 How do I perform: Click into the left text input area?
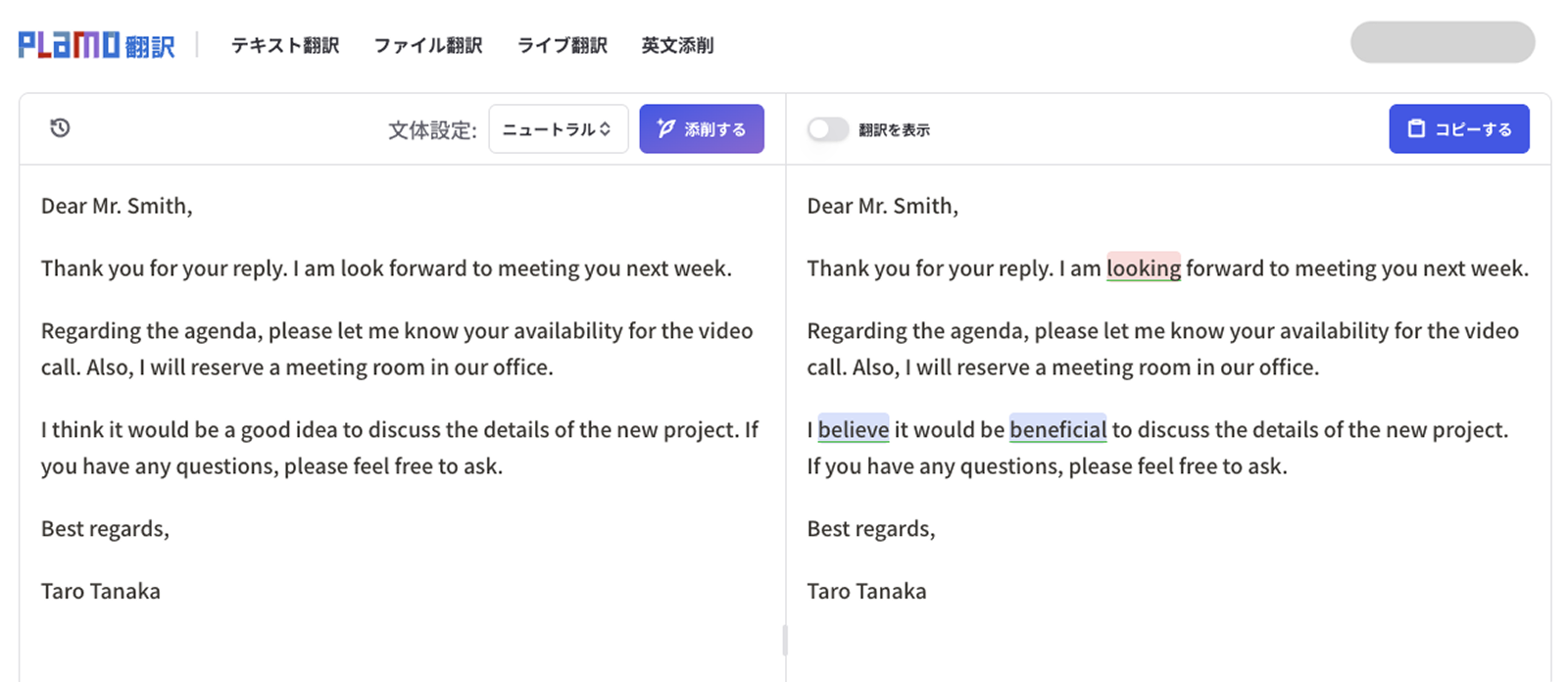[402, 421]
